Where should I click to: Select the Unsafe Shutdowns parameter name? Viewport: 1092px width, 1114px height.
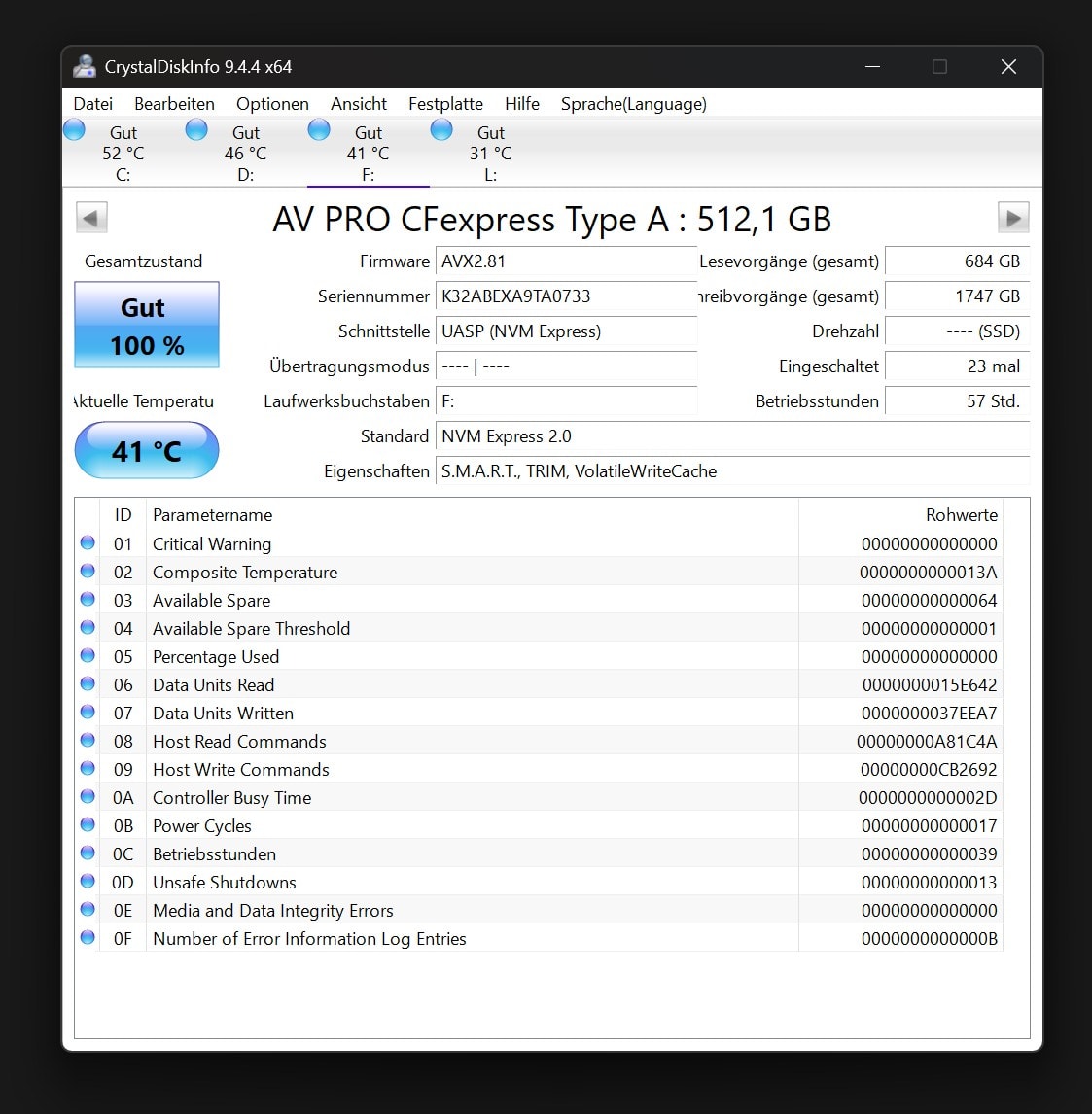click(225, 883)
